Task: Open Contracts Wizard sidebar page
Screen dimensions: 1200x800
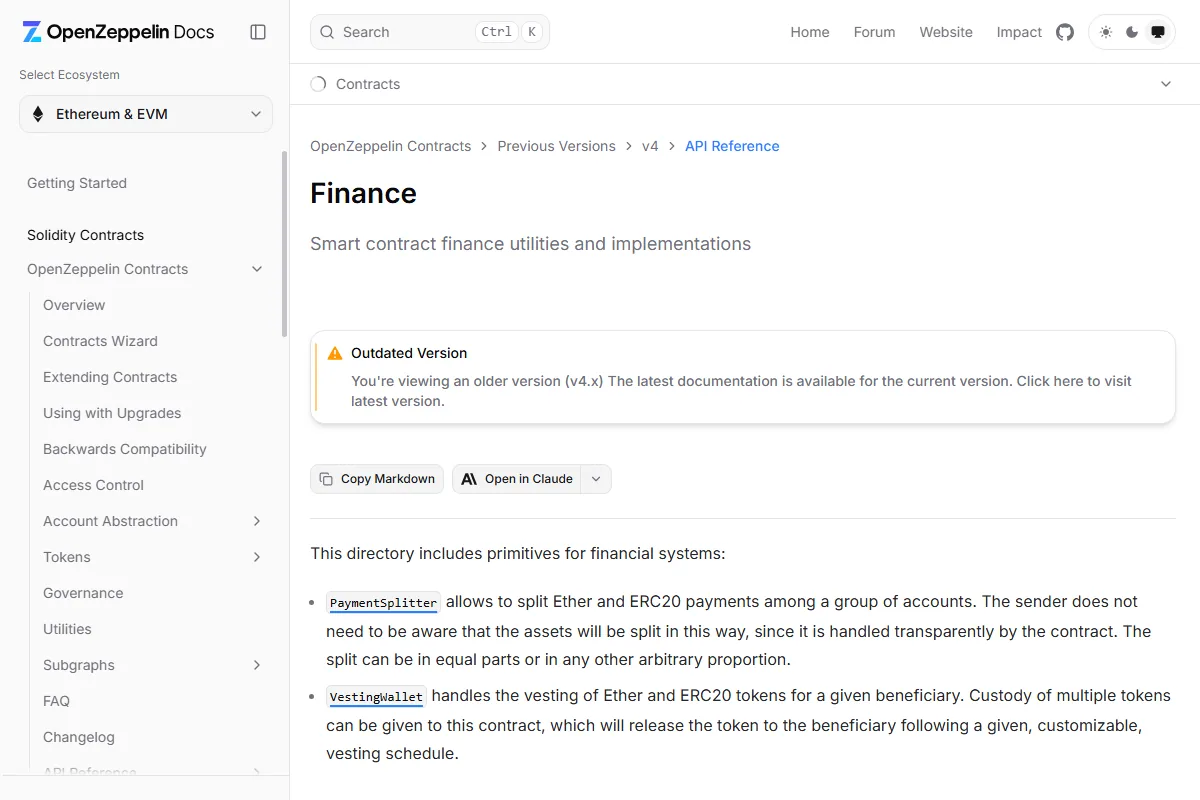Action: (x=100, y=341)
